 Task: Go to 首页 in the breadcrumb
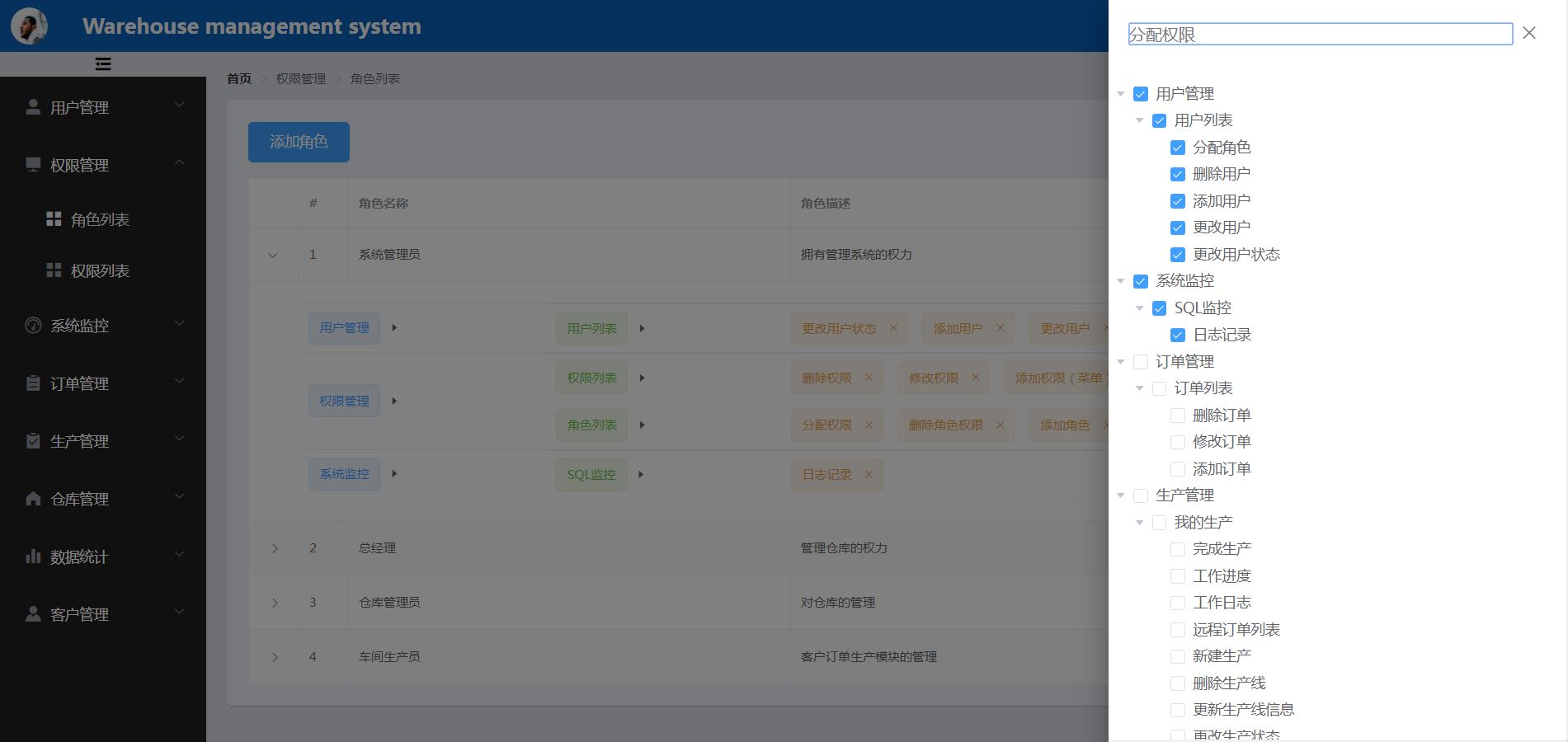(x=239, y=78)
